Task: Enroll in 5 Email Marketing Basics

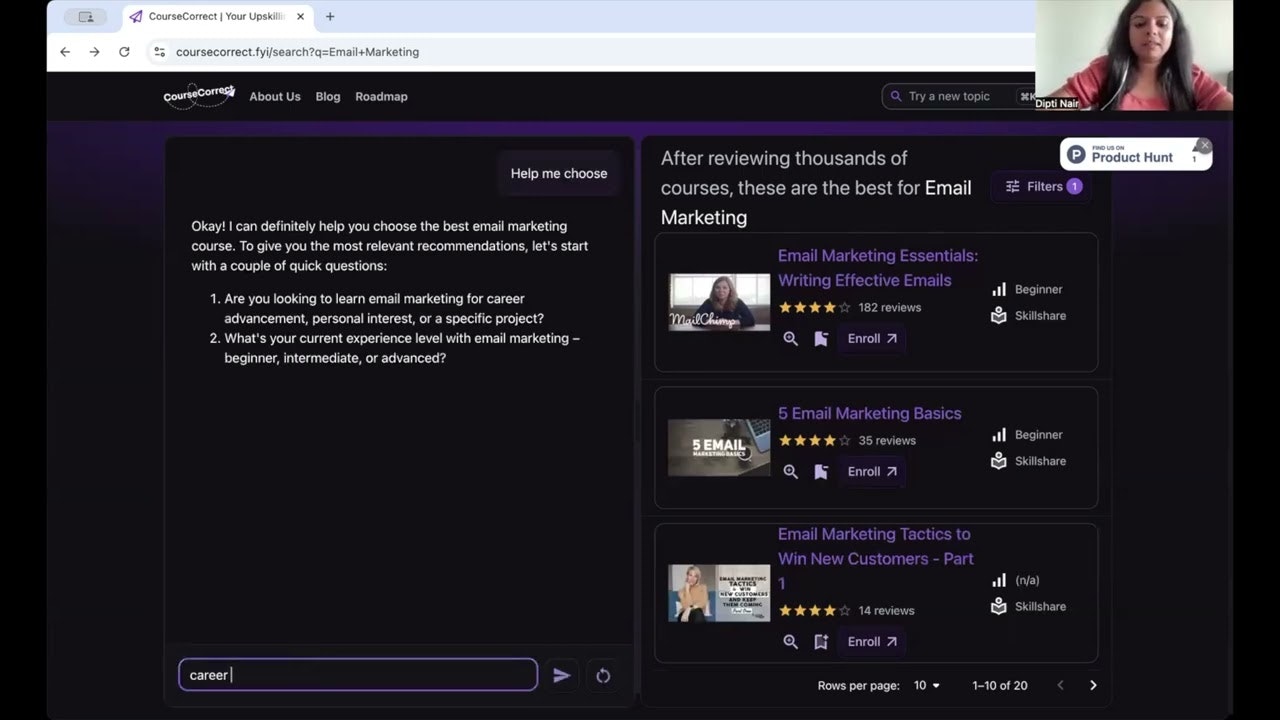Action: click(x=872, y=472)
